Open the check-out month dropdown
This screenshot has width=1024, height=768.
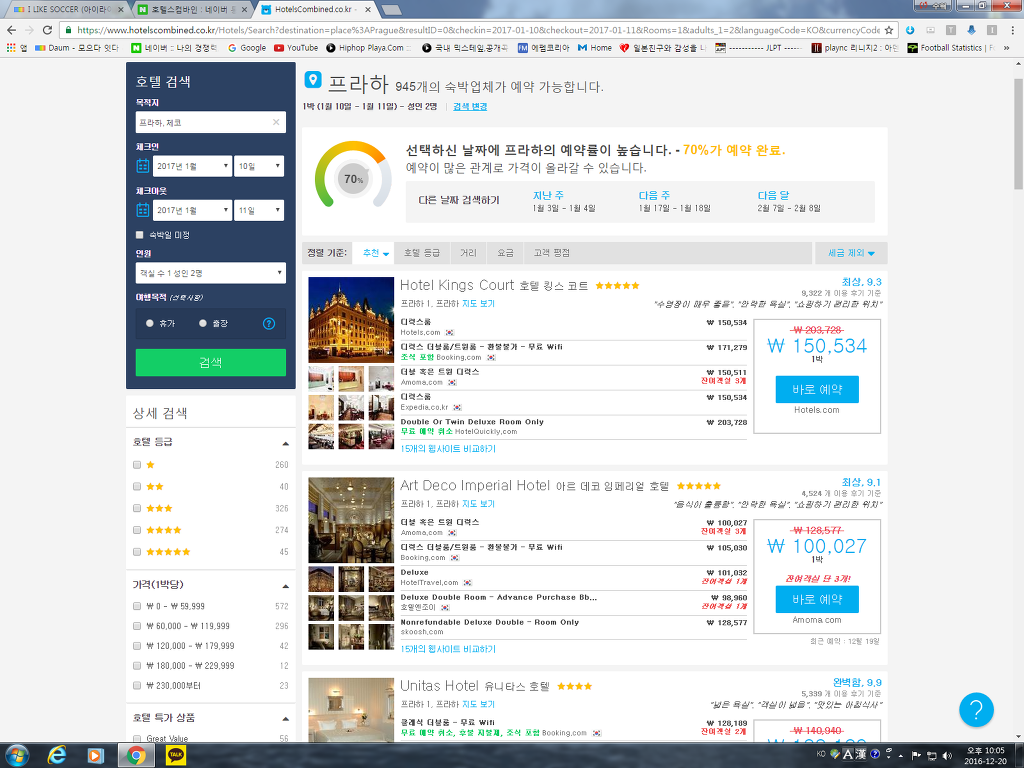193,210
